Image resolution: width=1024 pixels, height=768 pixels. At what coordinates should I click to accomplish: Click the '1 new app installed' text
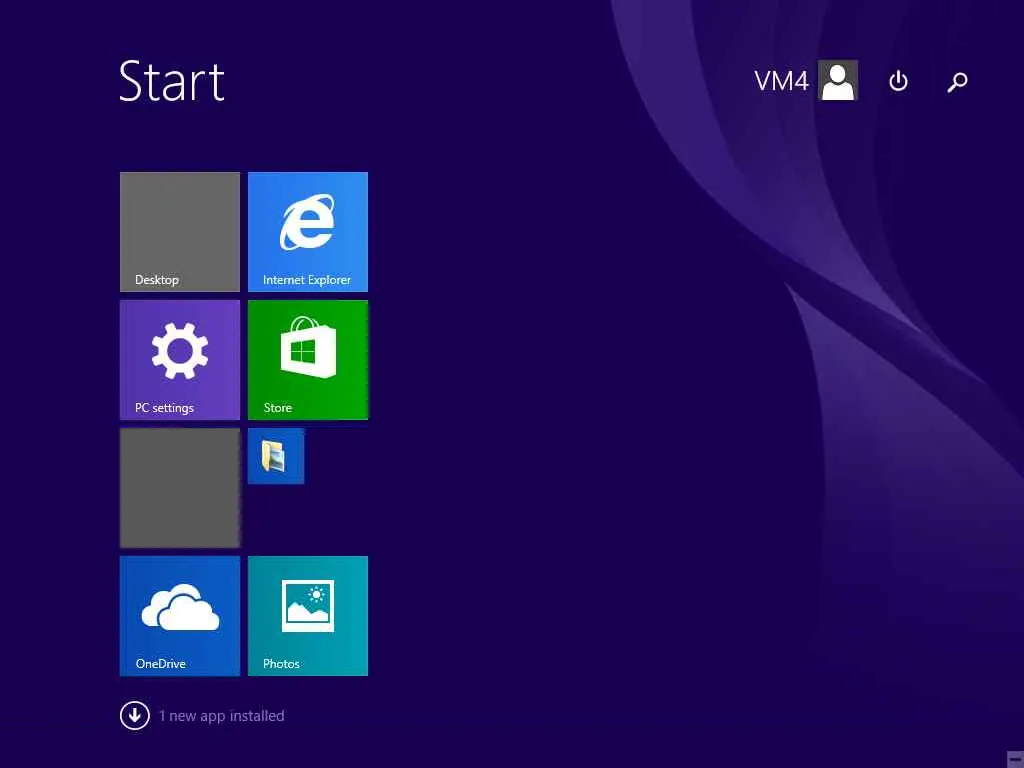tap(221, 716)
